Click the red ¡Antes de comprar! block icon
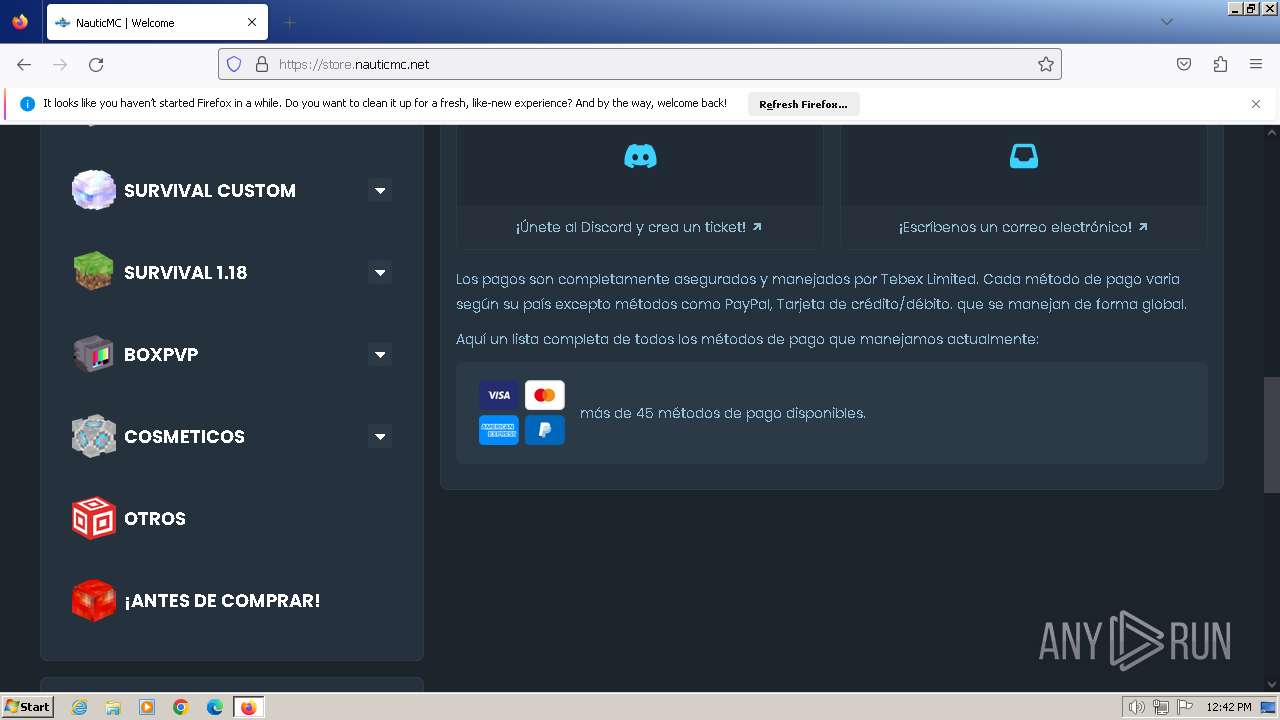Image resolution: width=1280 pixels, height=720 pixels. 93,600
